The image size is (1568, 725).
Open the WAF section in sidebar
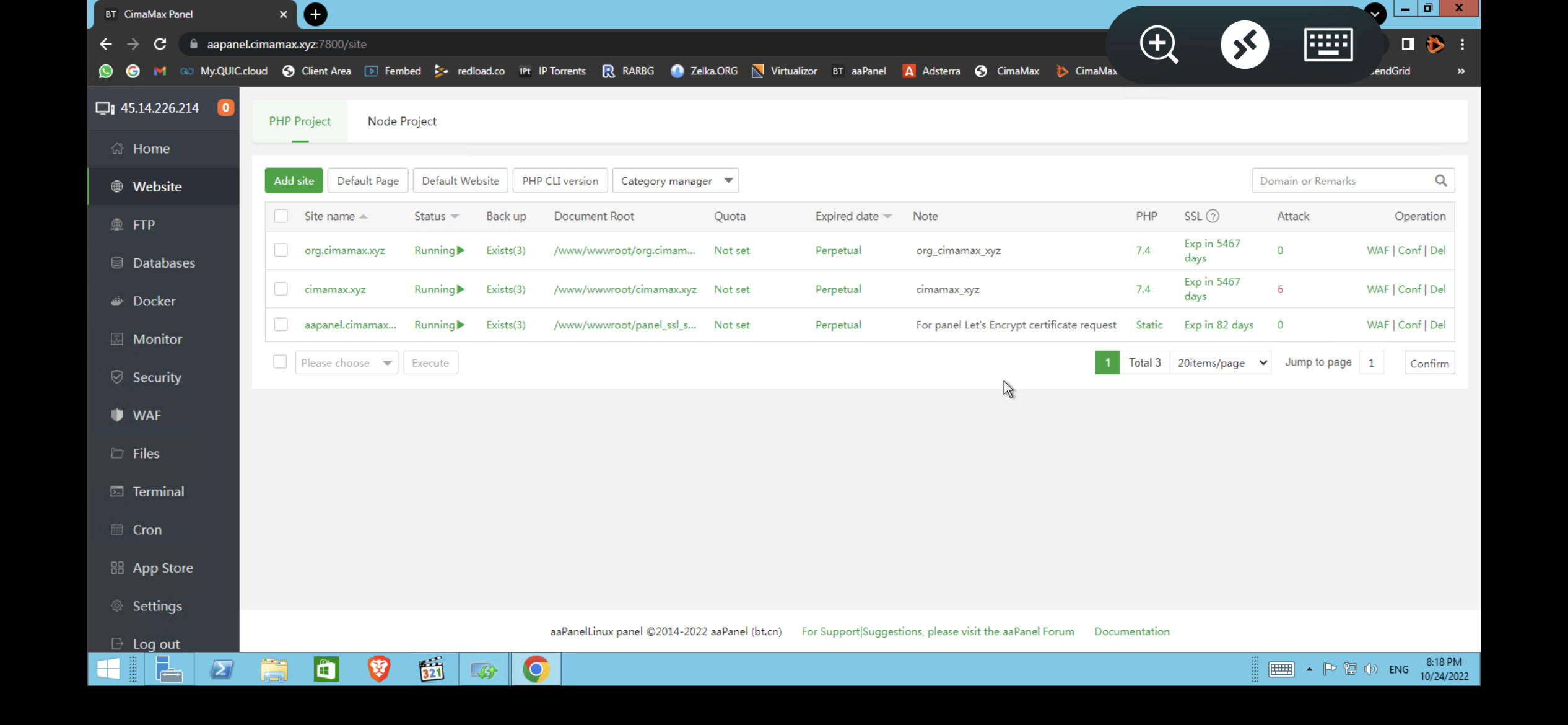pyautogui.click(x=147, y=415)
